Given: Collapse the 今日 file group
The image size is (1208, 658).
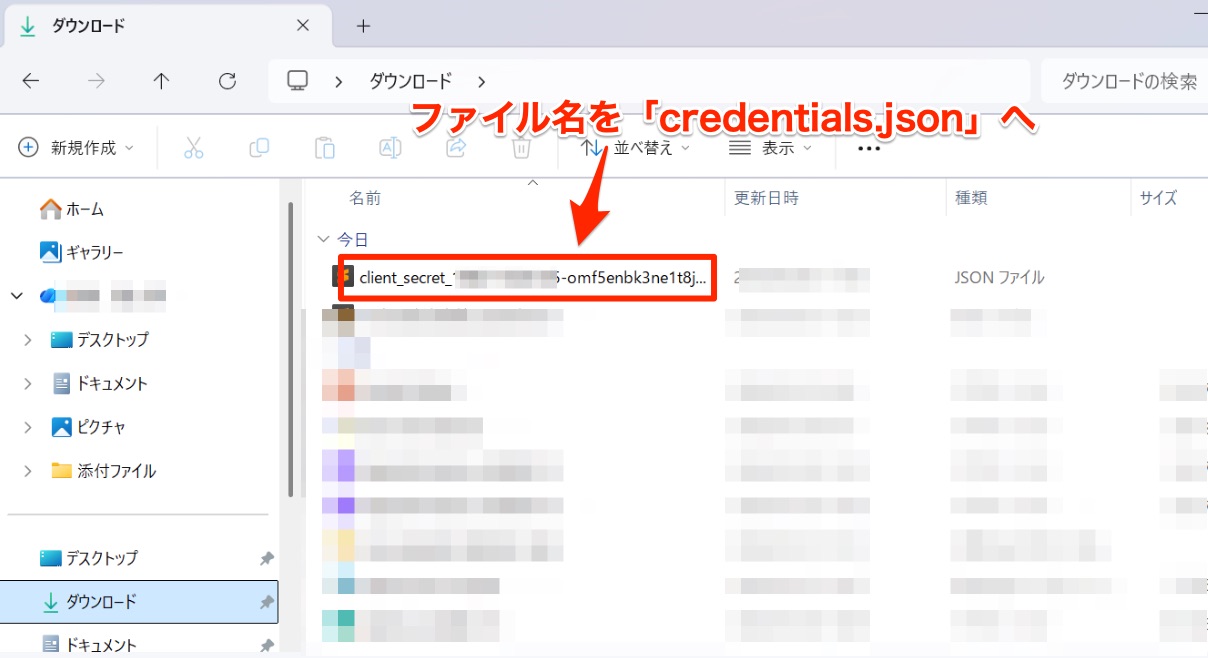Looking at the screenshot, I should (322, 240).
